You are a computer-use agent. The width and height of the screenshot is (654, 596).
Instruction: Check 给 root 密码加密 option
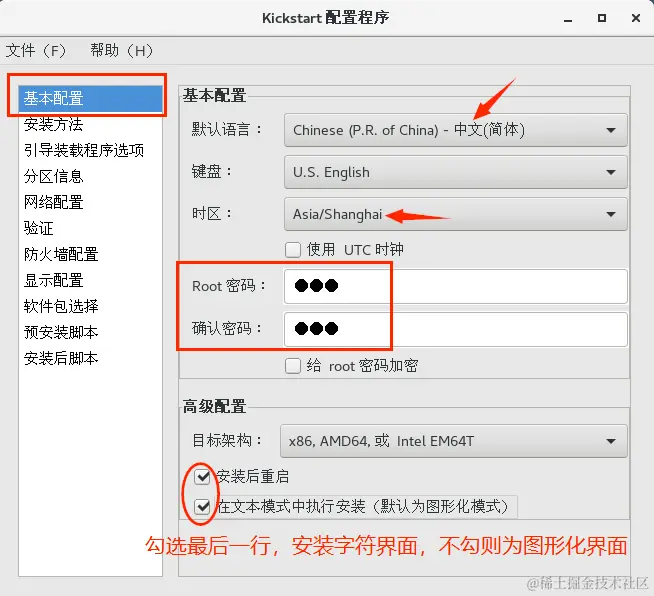pos(293,366)
